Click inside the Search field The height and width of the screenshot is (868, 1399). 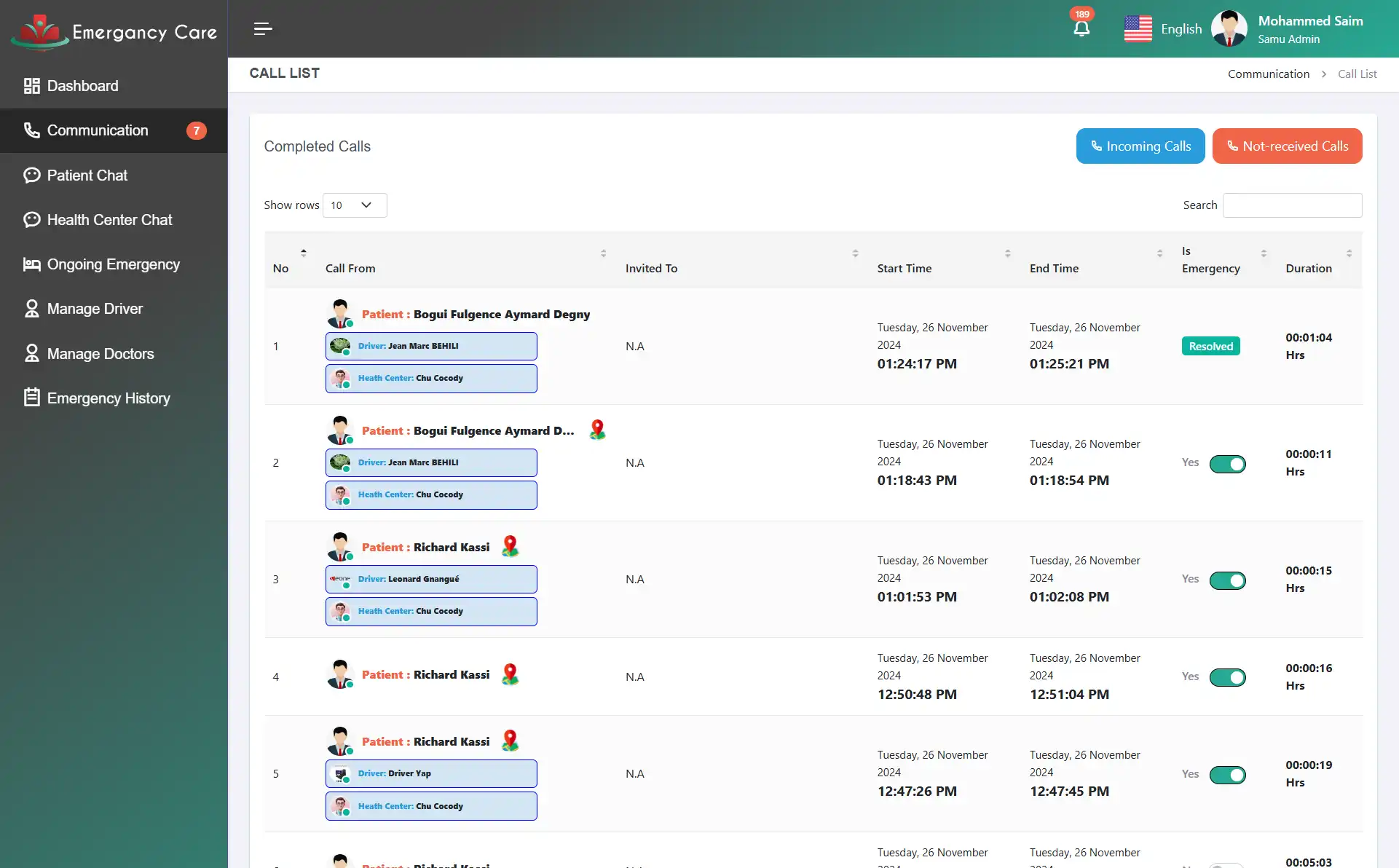click(x=1292, y=205)
